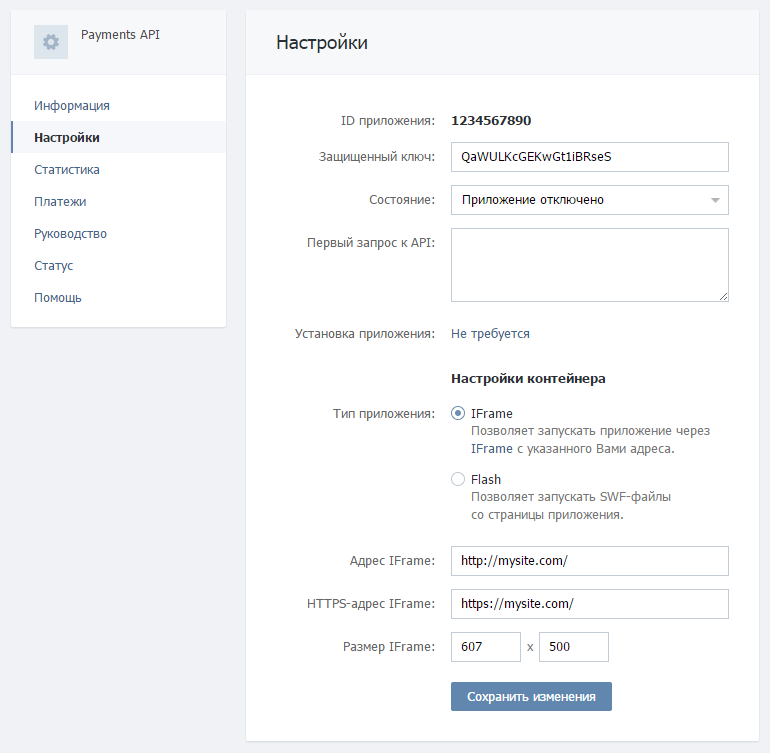This screenshot has height=753, width=770.
Task: Click the gear app icon
Action: pyautogui.click(x=51, y=42)
